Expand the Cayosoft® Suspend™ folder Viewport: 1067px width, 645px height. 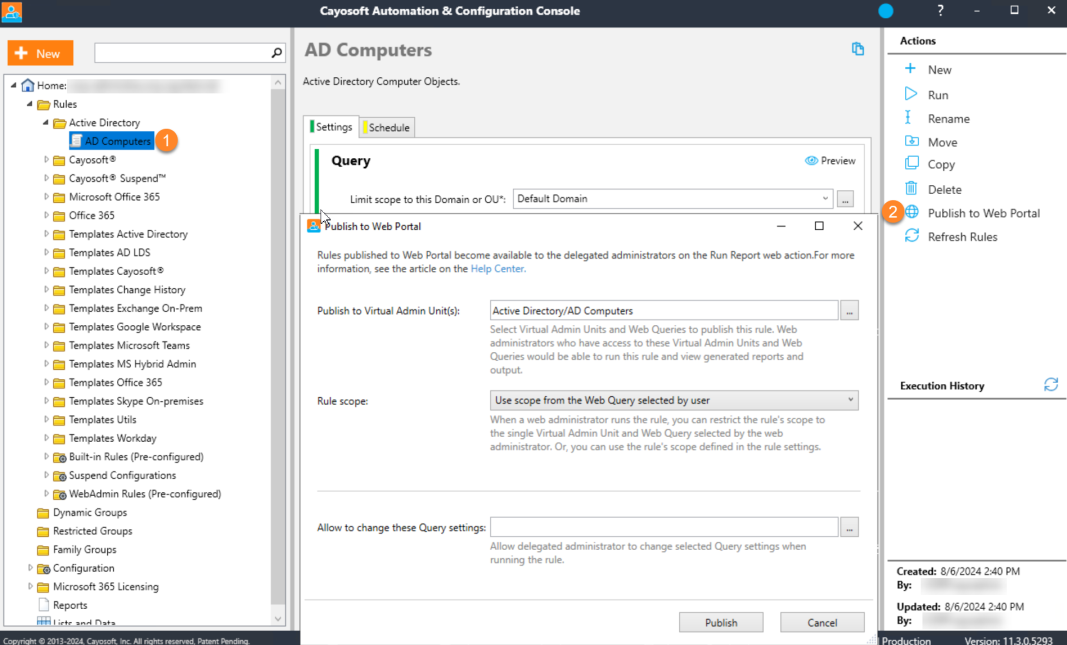tap(46, 178)
